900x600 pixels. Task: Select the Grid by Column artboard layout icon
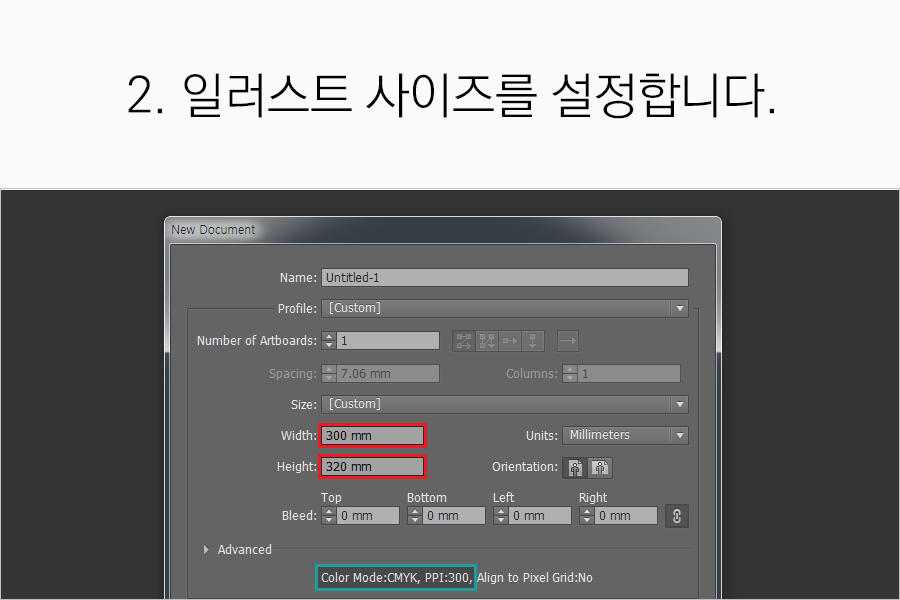[x=487, y=341]
